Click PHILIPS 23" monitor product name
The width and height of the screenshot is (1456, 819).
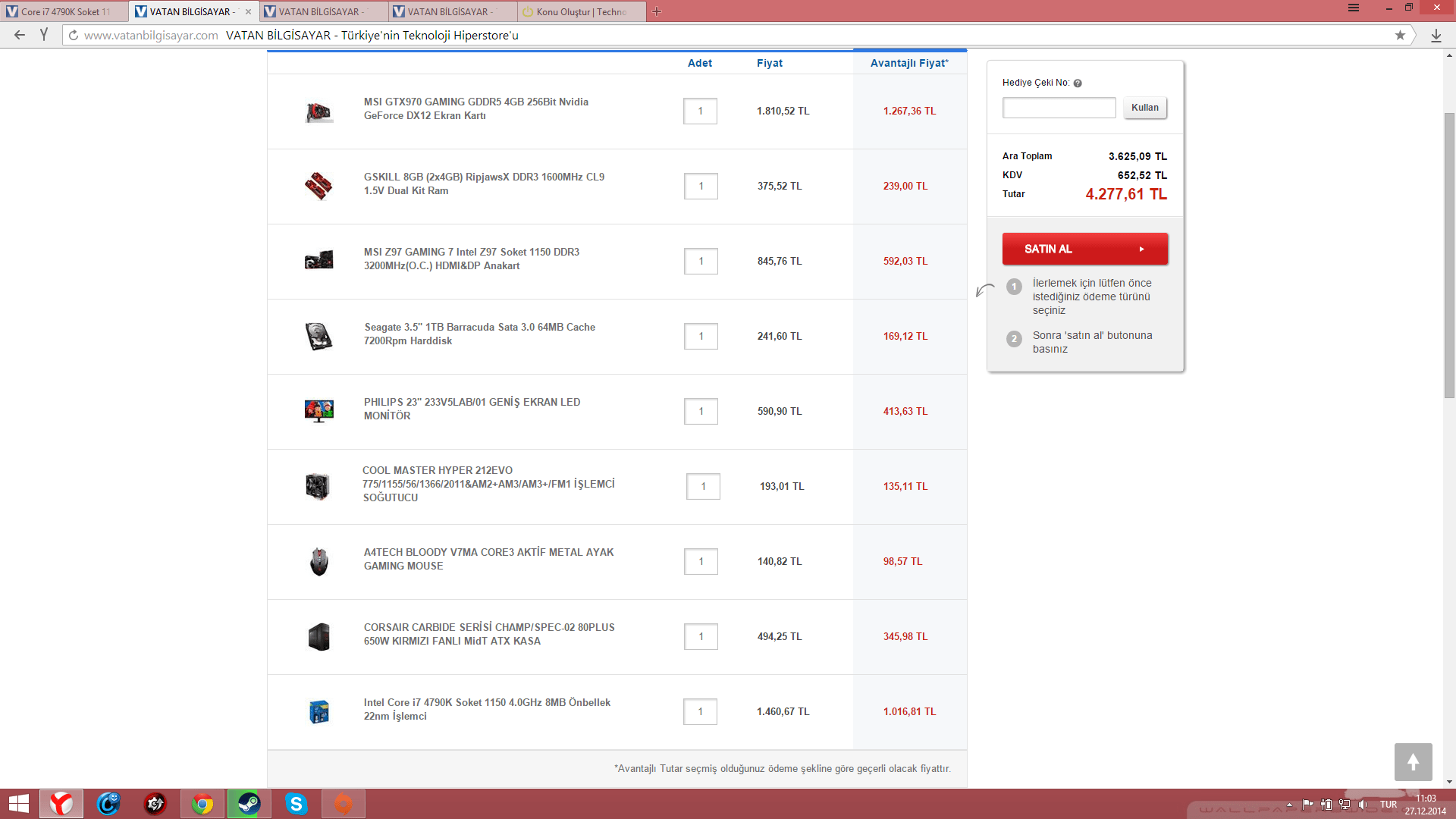[x=472, y=409]
